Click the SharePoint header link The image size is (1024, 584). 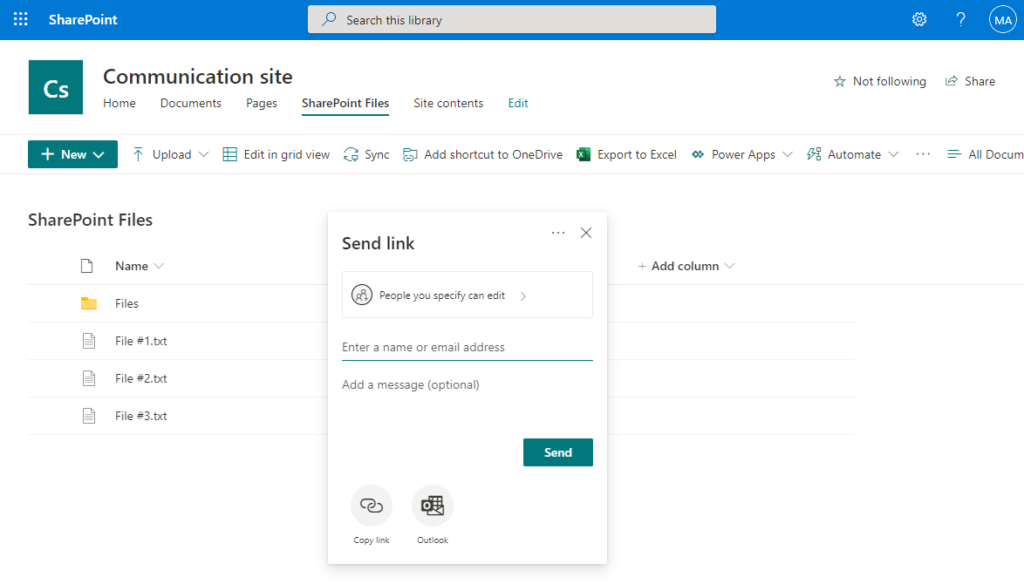coord(83,20)
